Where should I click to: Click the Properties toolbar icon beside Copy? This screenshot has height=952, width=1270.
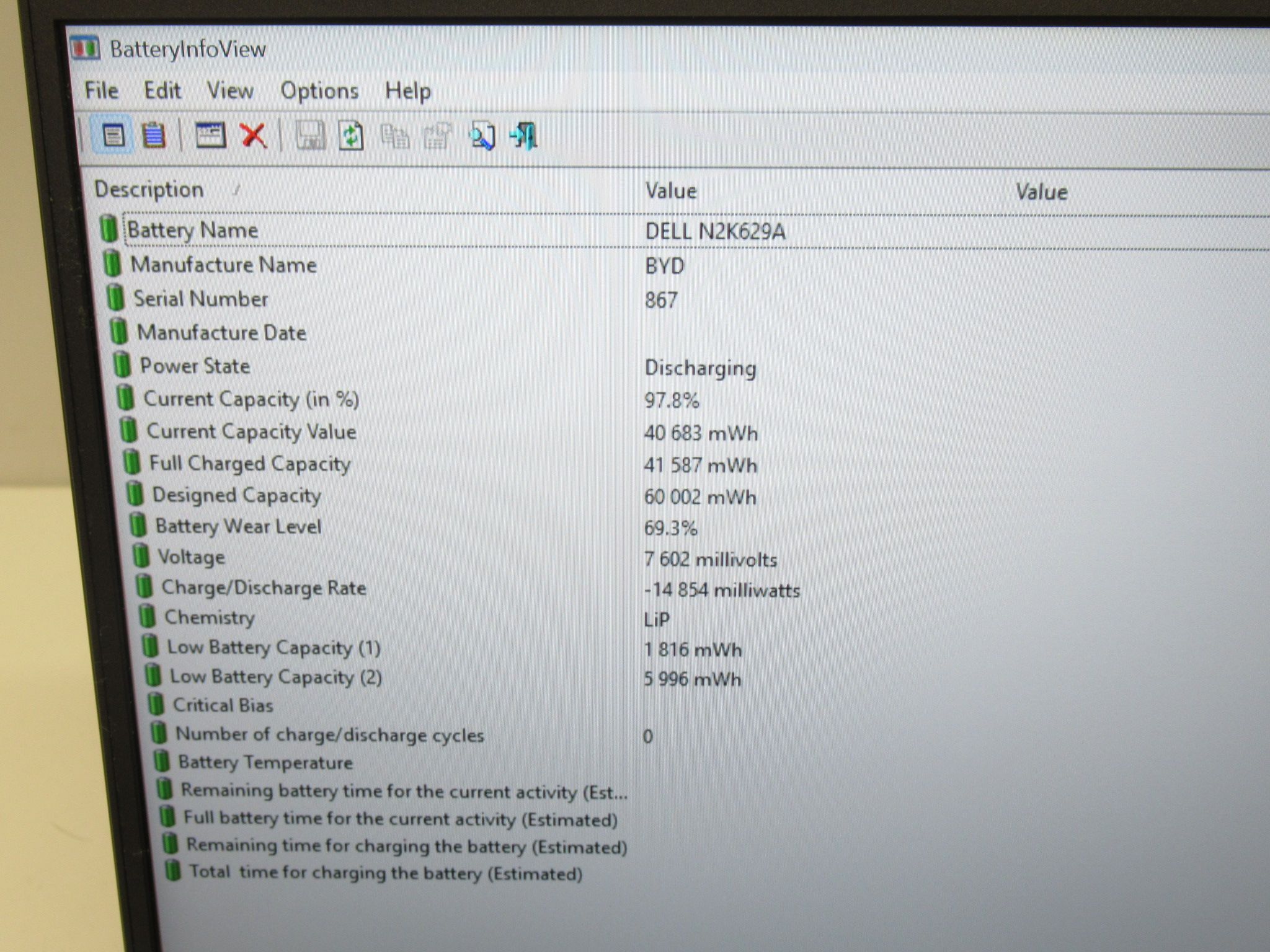[x=437, y=136]
